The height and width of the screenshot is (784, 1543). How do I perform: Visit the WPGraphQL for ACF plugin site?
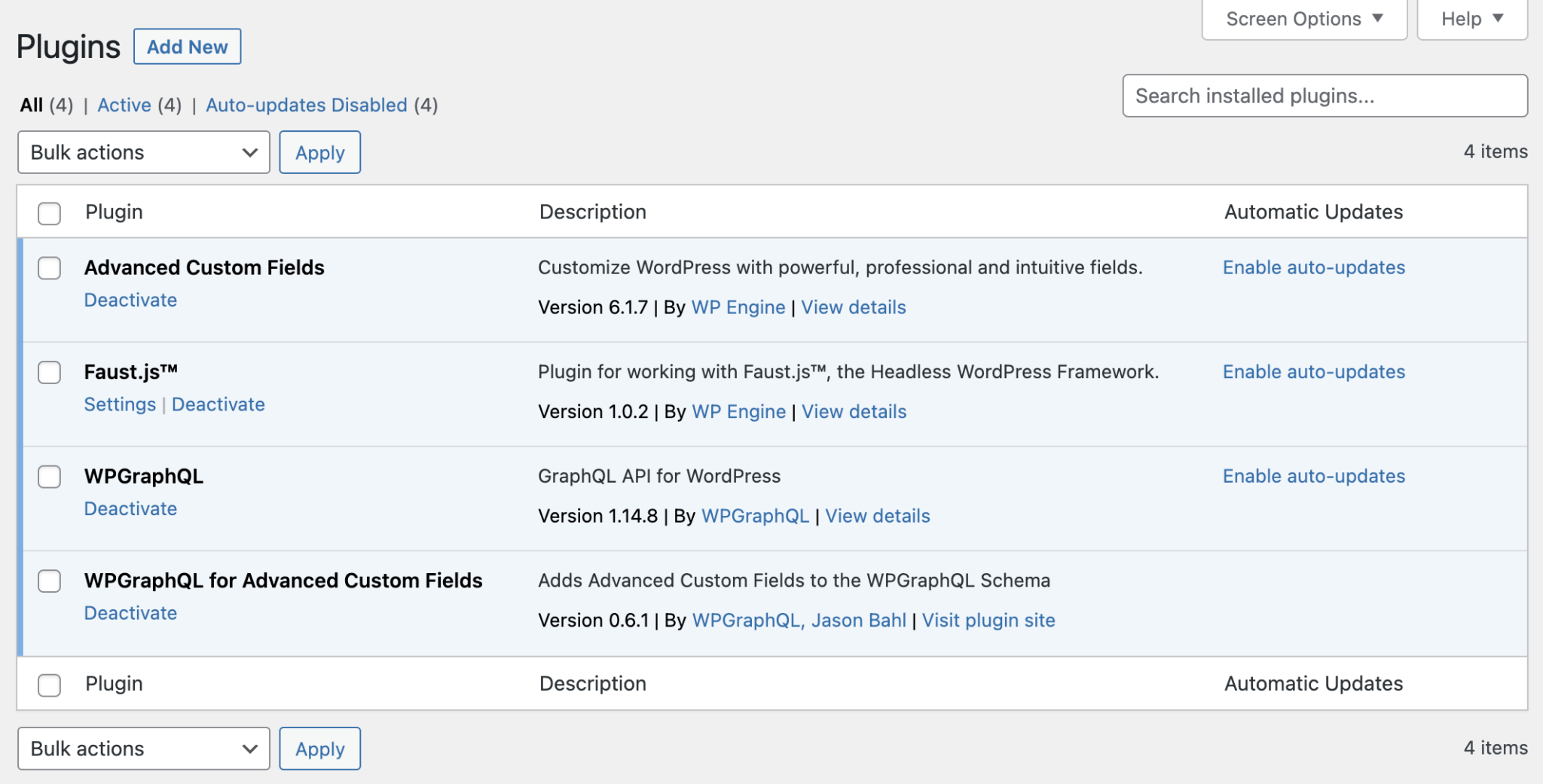[988, 620]
